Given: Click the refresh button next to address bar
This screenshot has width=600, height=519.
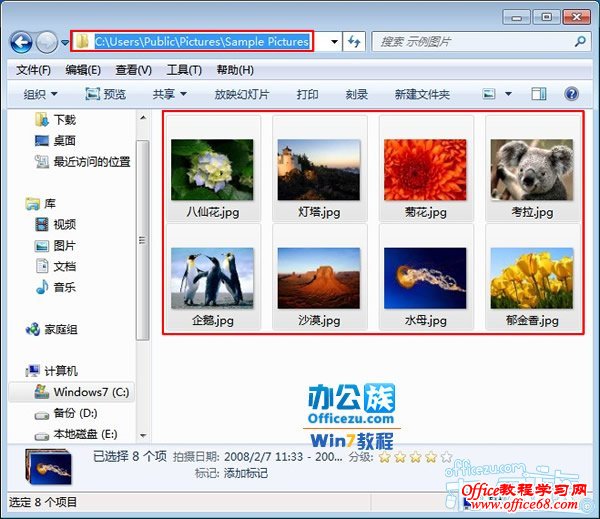Looking at the screenshot, I should 354,41.
